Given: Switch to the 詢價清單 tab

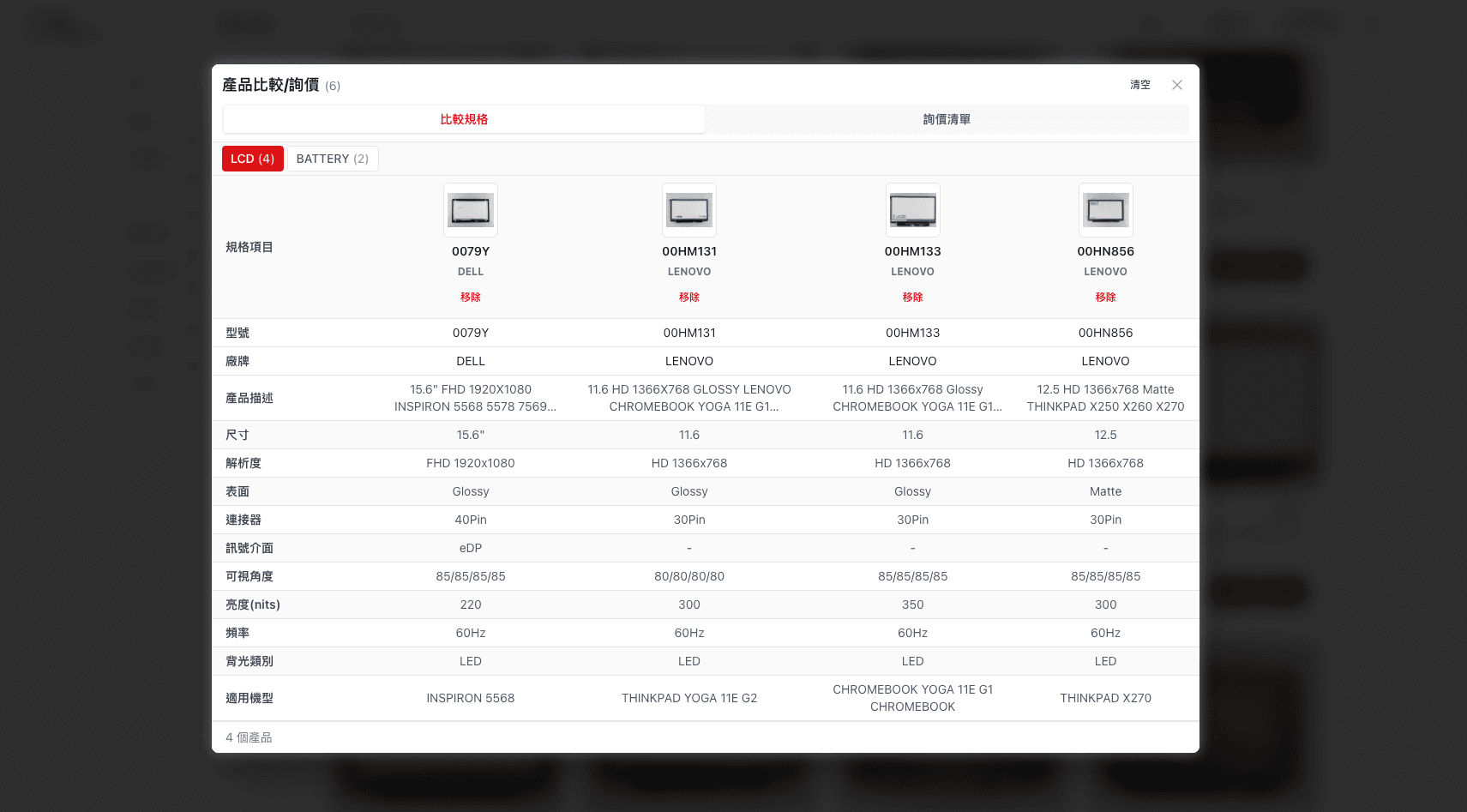Looking at the screenshot, I should point(946,119).
